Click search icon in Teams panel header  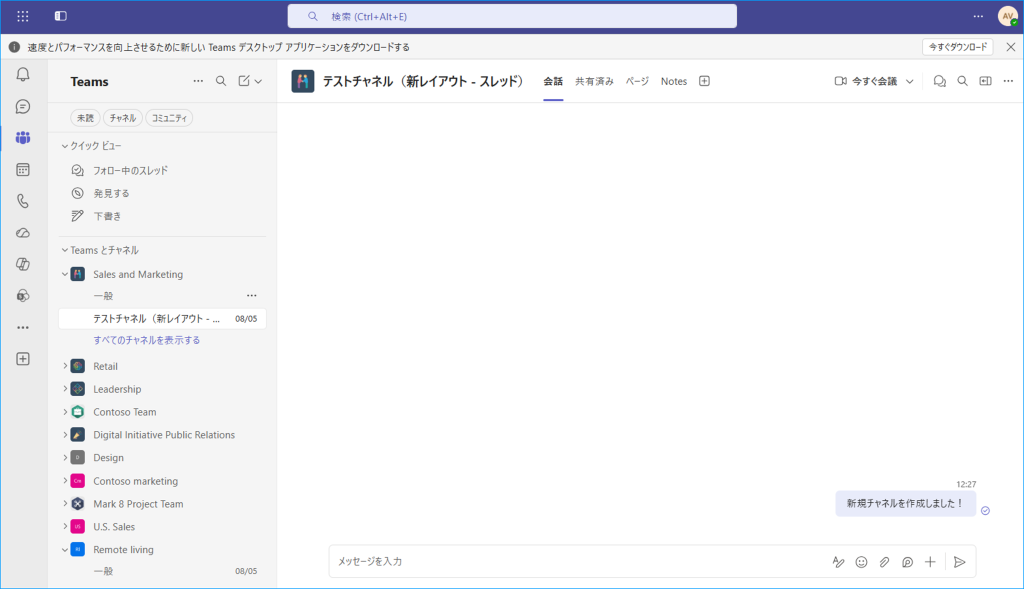pos(221,81)
